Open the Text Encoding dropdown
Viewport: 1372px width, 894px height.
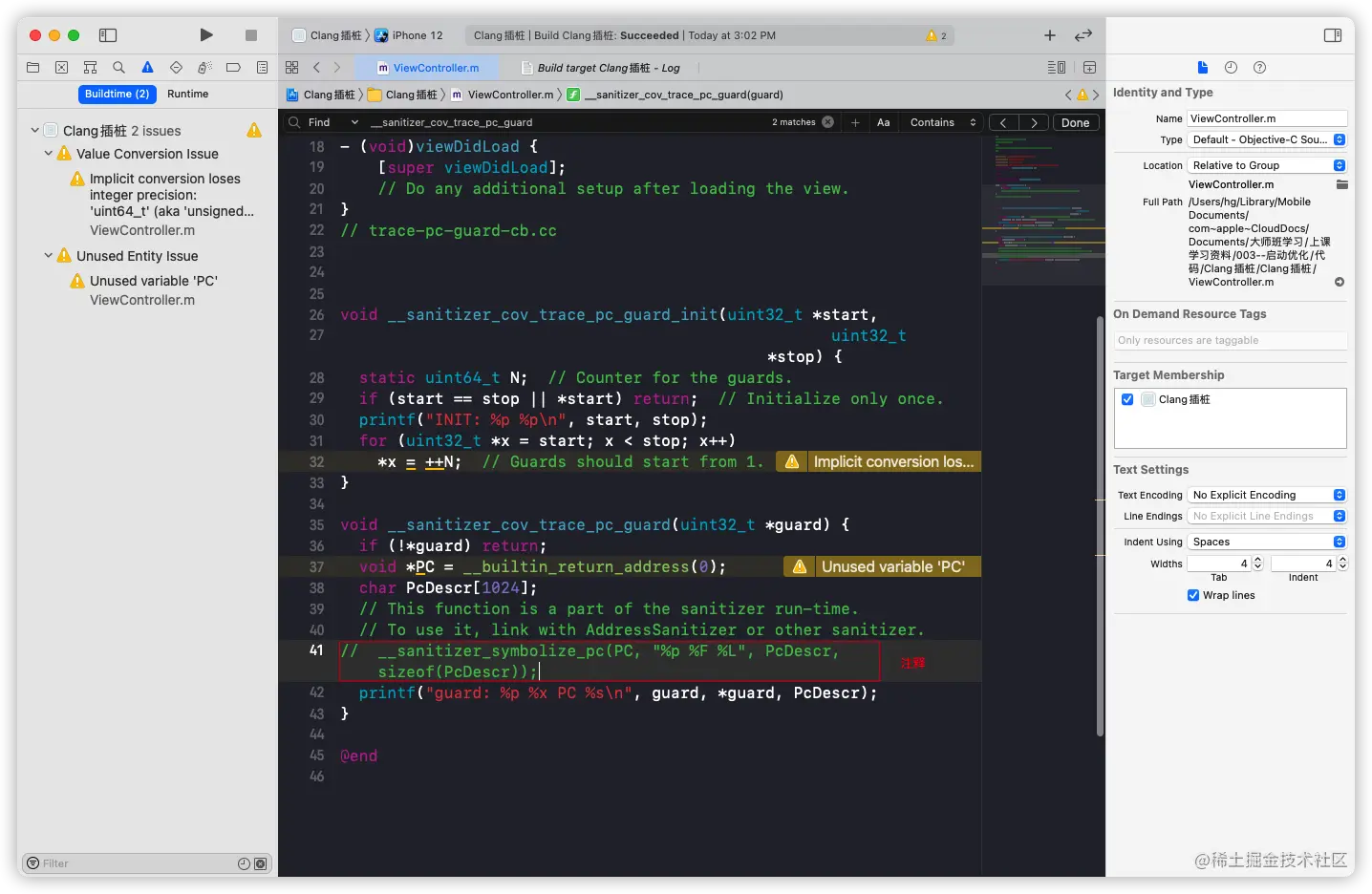pos(1267,495)
